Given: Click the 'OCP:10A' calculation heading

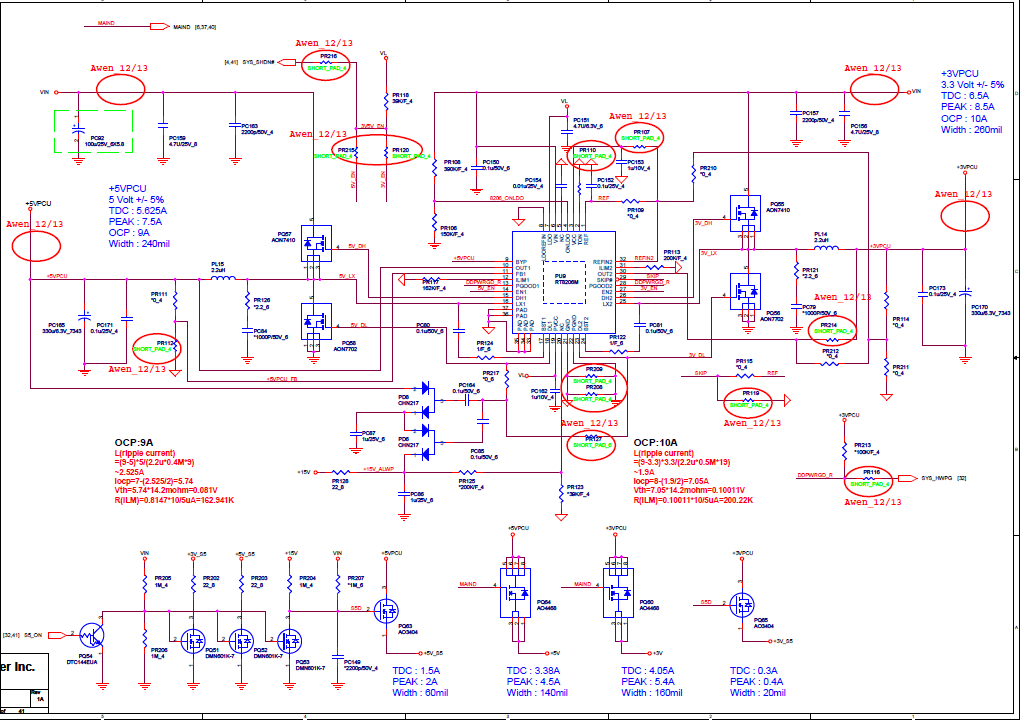Looking at the screenshot, I should [x=656, y=443].
